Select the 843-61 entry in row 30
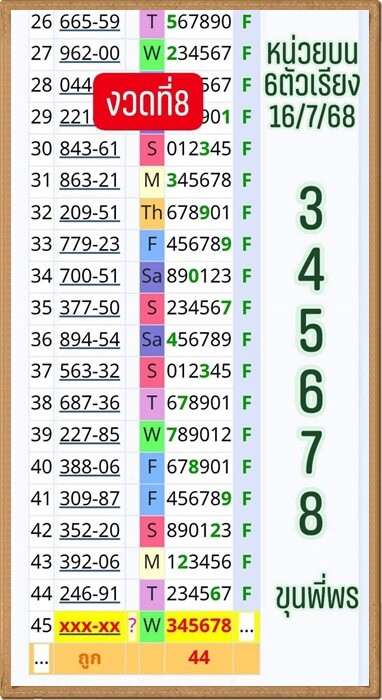Screen dimensions: 382x700 (x=90, y=149)
